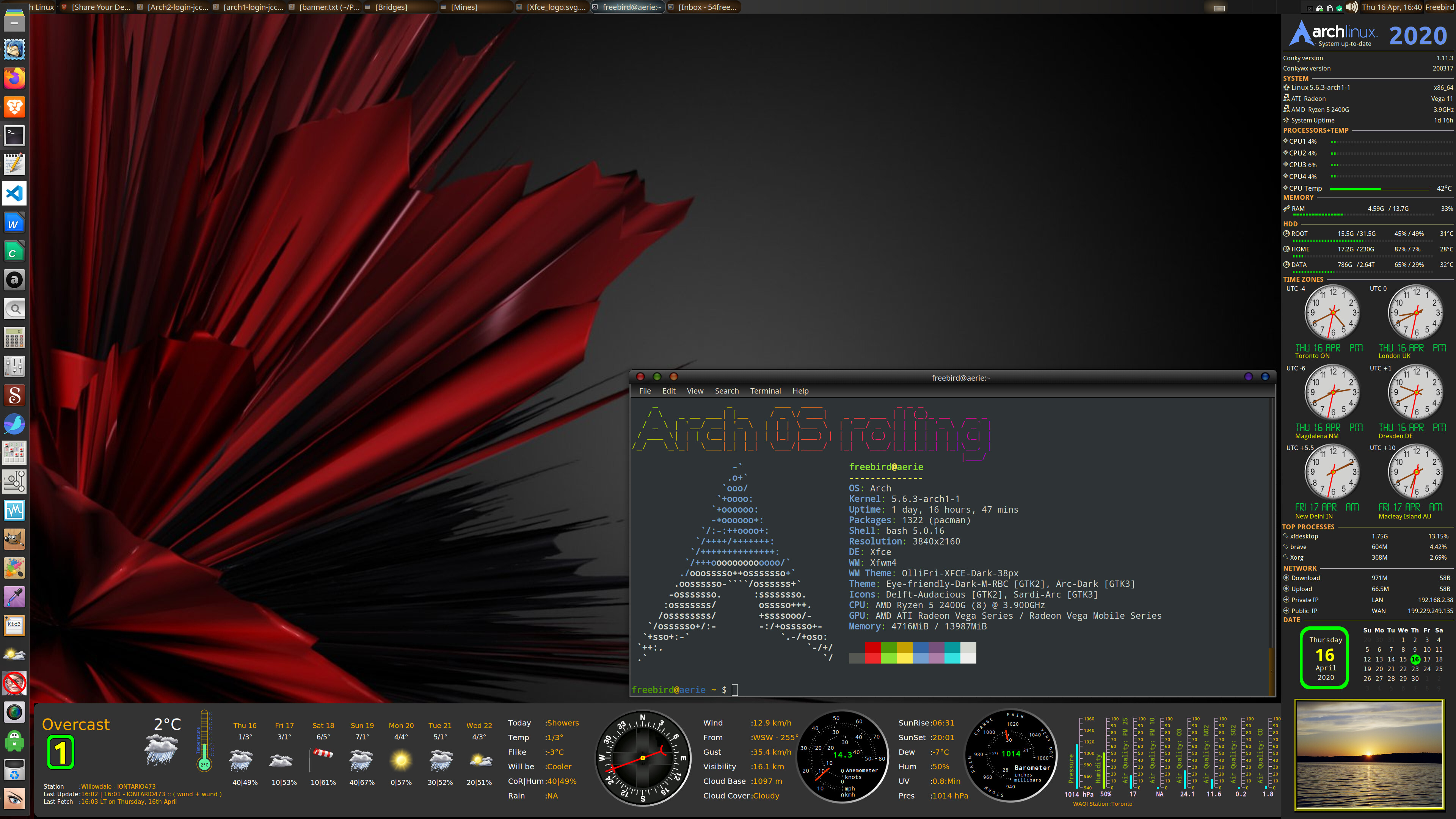This screenshot has width=1456, height=819.
Task: Switch to '[arch1-login-jcc...' taskbar window
Action: pyautogui.click(x=248, y=7)
